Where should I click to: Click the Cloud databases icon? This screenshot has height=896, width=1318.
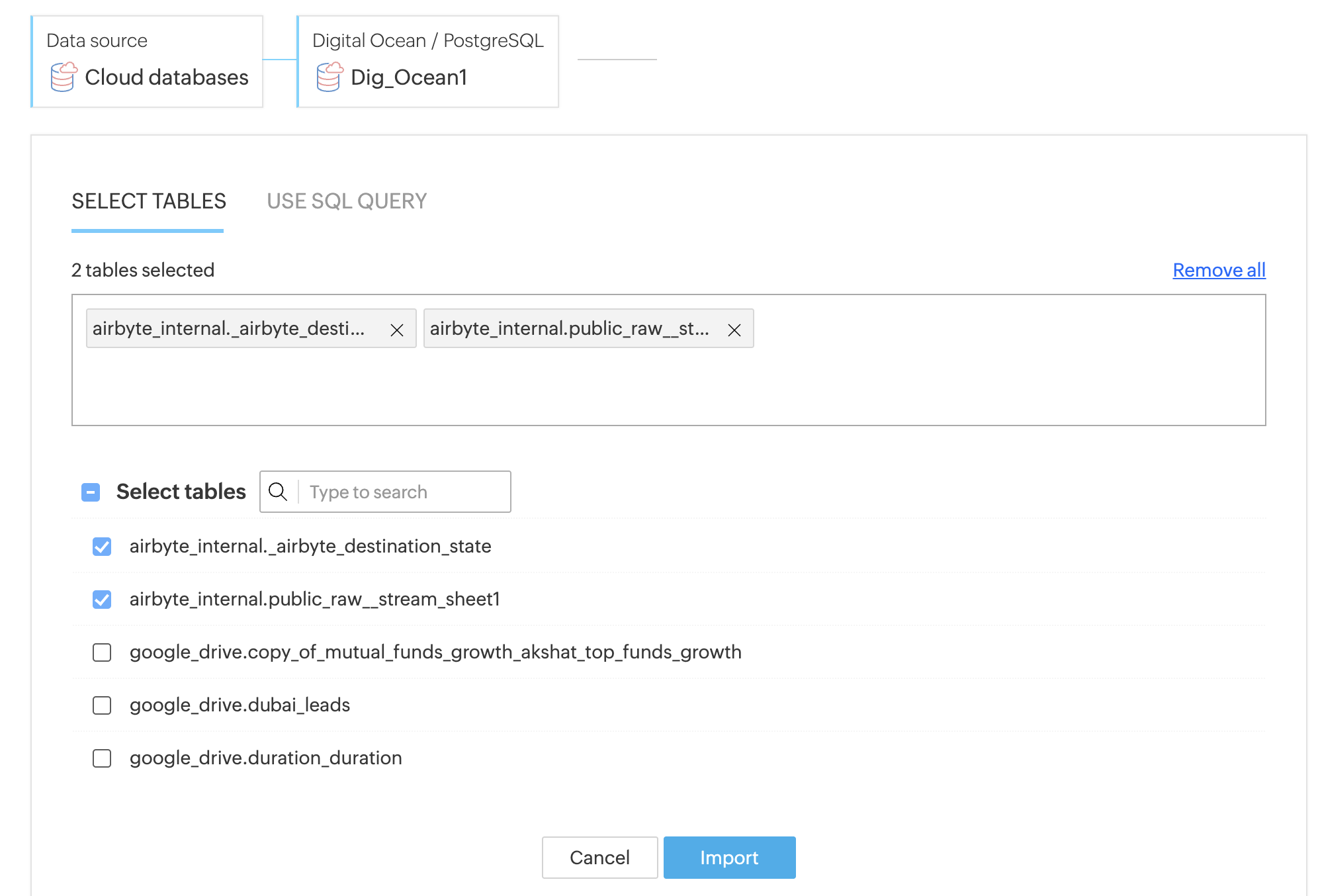(64, 77)
